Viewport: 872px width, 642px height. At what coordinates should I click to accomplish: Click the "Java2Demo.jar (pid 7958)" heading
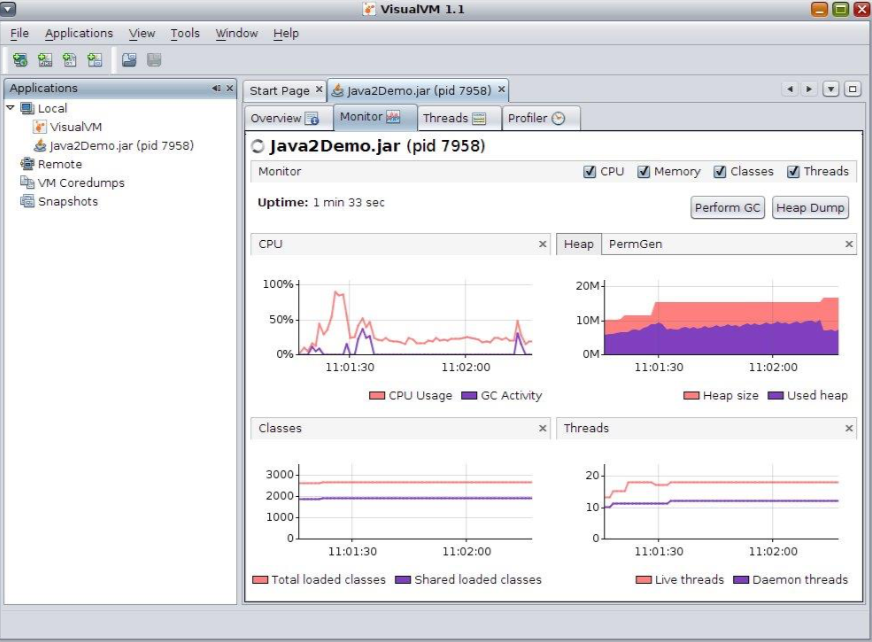pyautogui.click(x=377, y=146)
